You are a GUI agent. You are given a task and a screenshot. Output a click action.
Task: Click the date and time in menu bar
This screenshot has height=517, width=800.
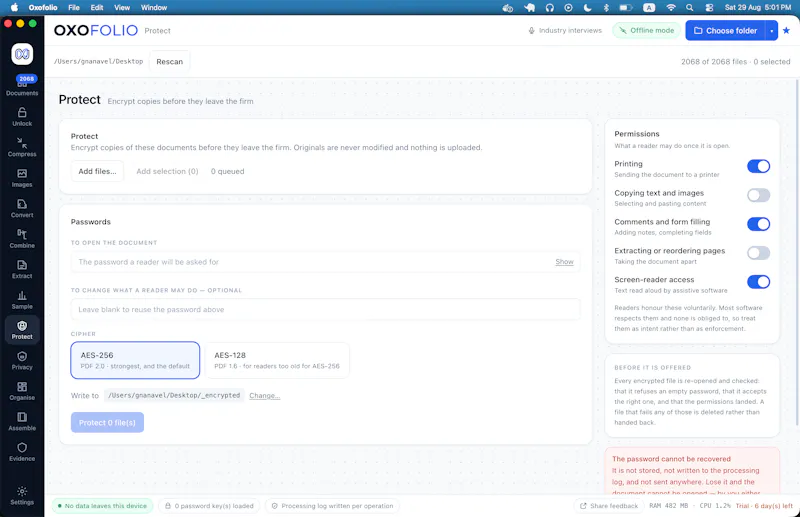(x=758, y=8)
